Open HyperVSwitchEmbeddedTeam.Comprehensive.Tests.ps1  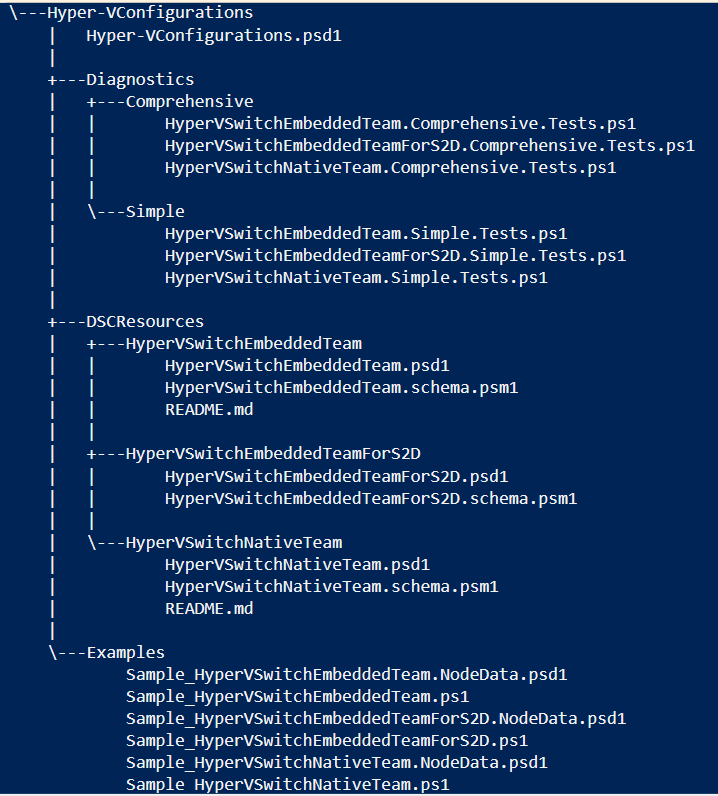click(400, 124)
